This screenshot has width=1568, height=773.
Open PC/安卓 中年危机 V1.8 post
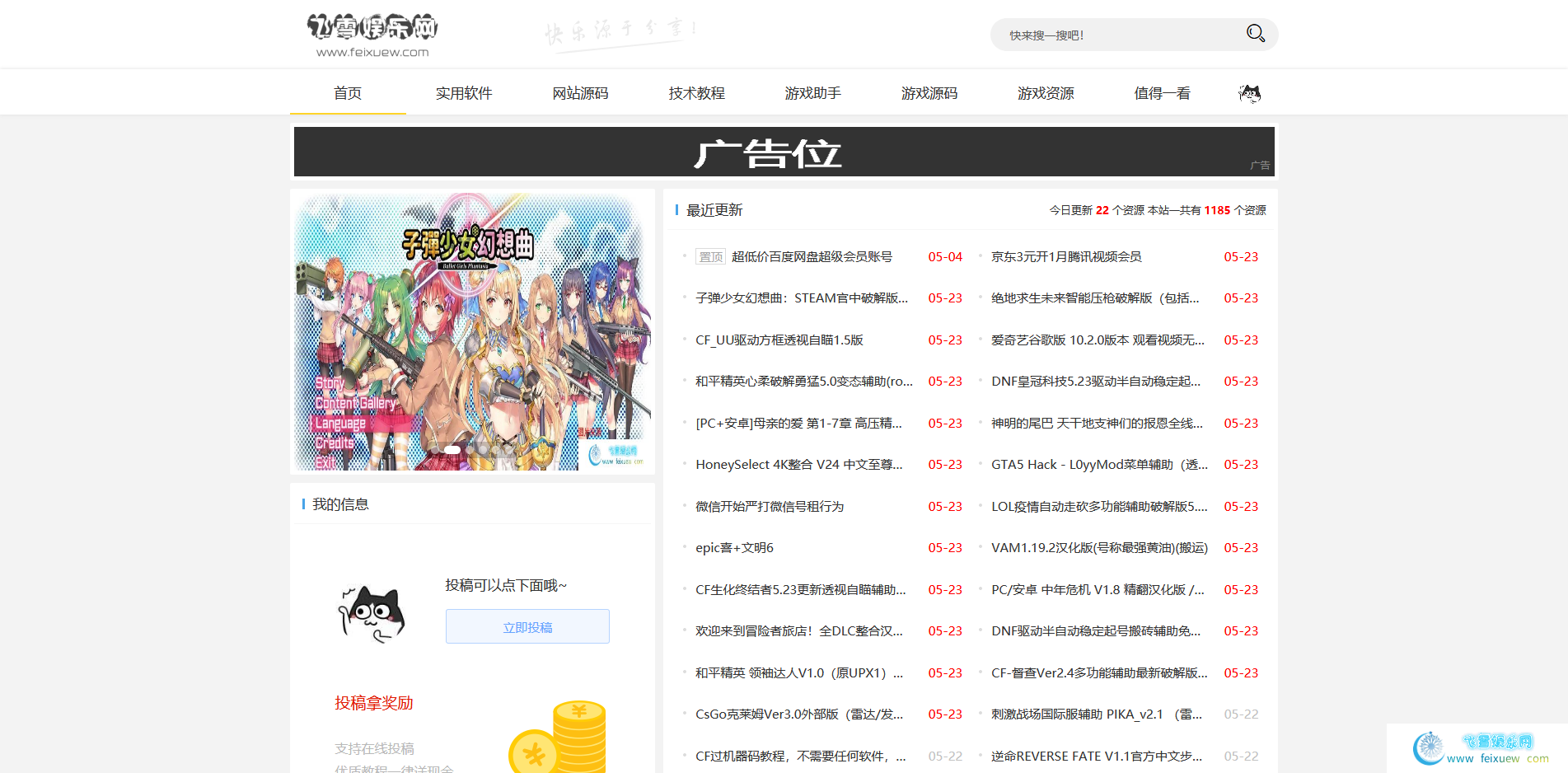click(1098, 589)
